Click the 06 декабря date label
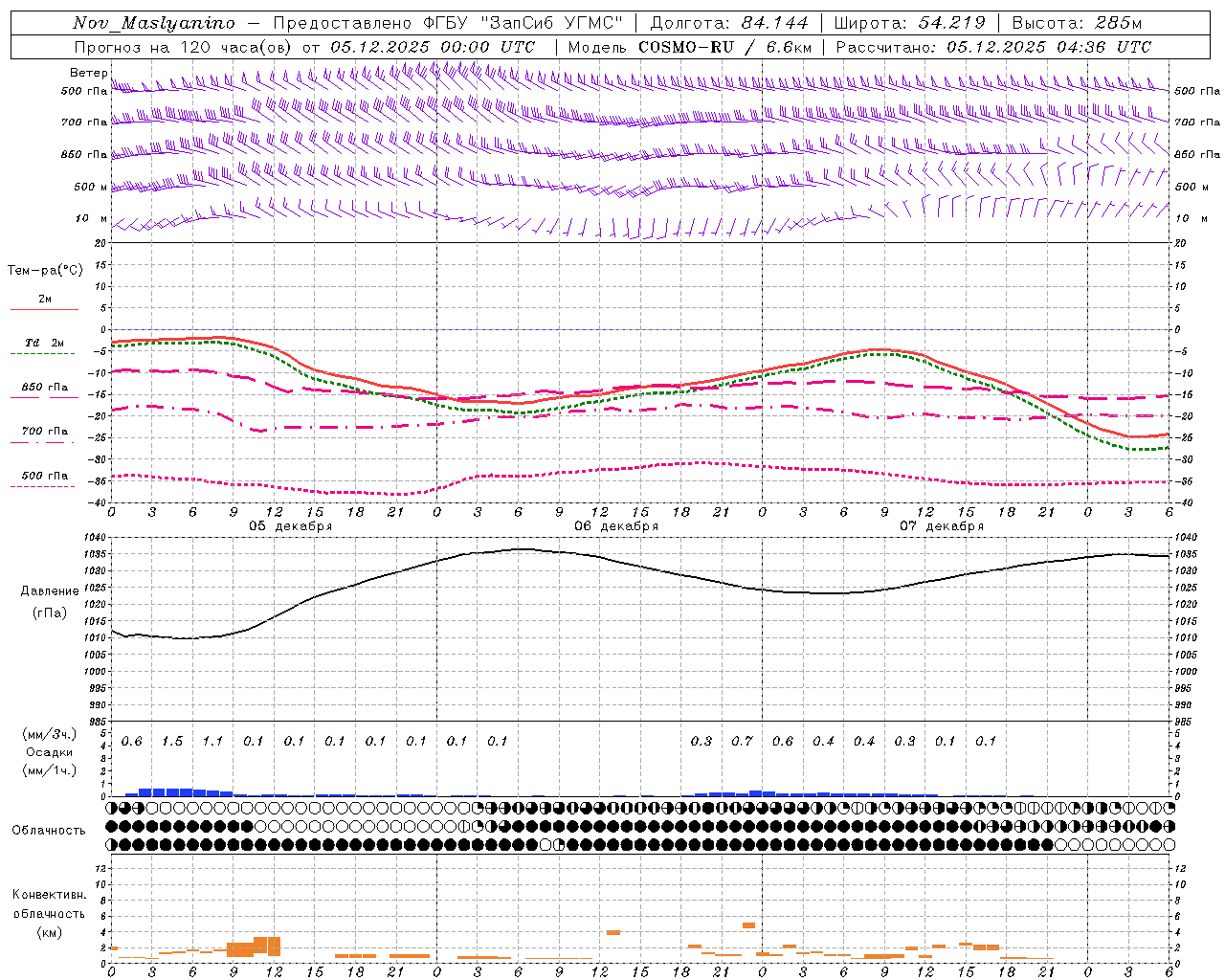This screenshot has width=1225, height=980. coord(616,526)
